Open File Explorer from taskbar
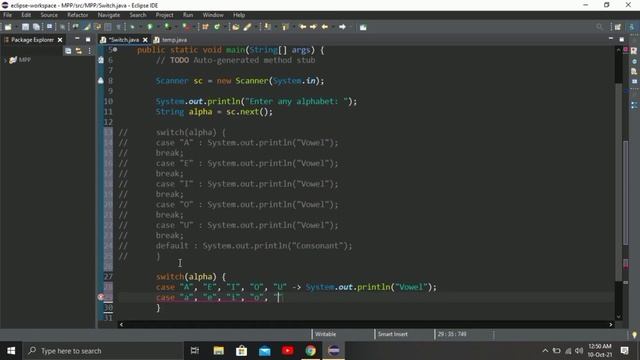The height and width of the screenshot is (360, 640). pyautogui.click(x=218, y=351)
